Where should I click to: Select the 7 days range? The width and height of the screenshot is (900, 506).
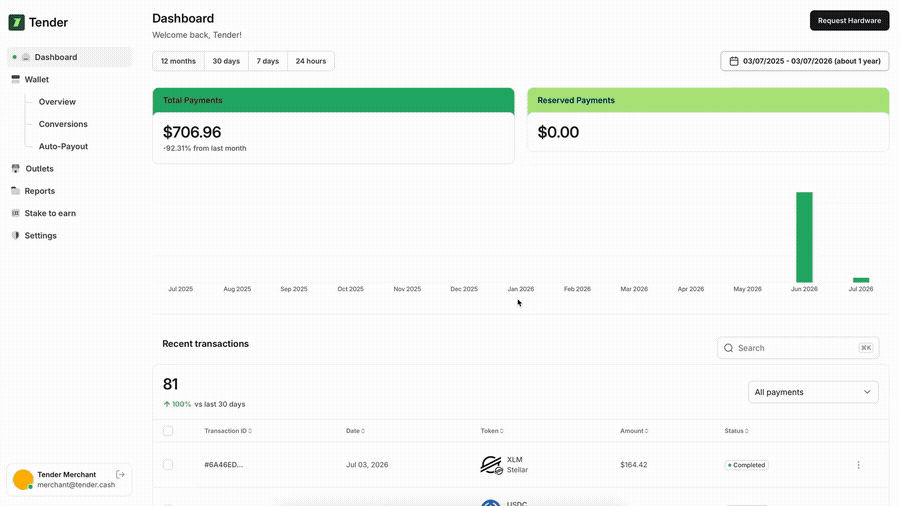tap(267, 61)
